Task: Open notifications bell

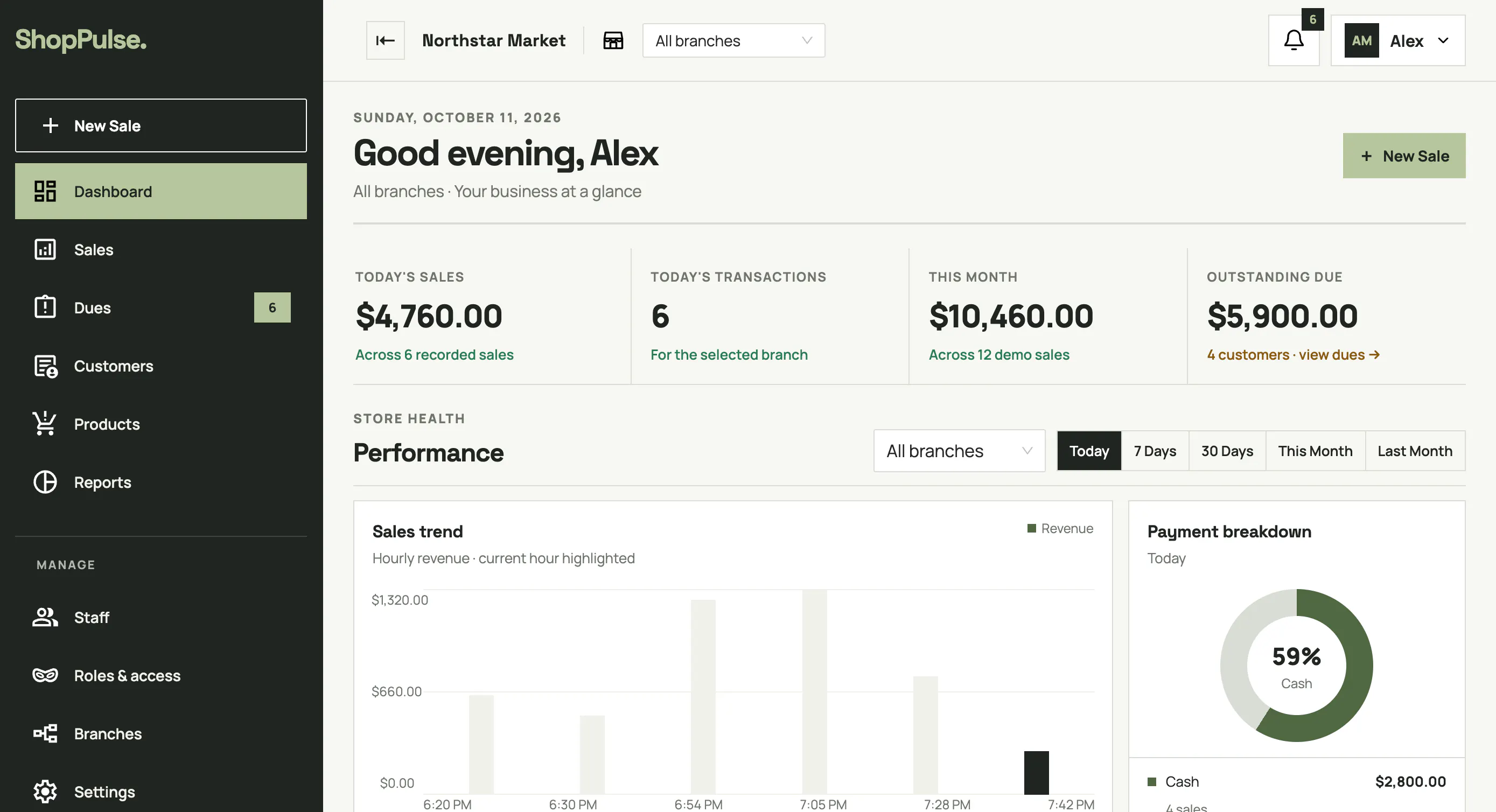Action: point(1294,40)
